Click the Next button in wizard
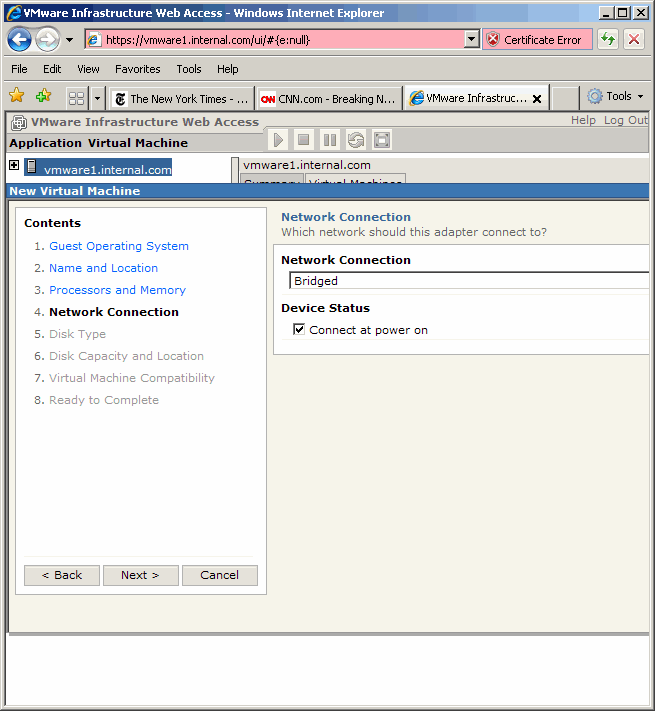Viewport: 655px width, 711px height. point(140,575)
